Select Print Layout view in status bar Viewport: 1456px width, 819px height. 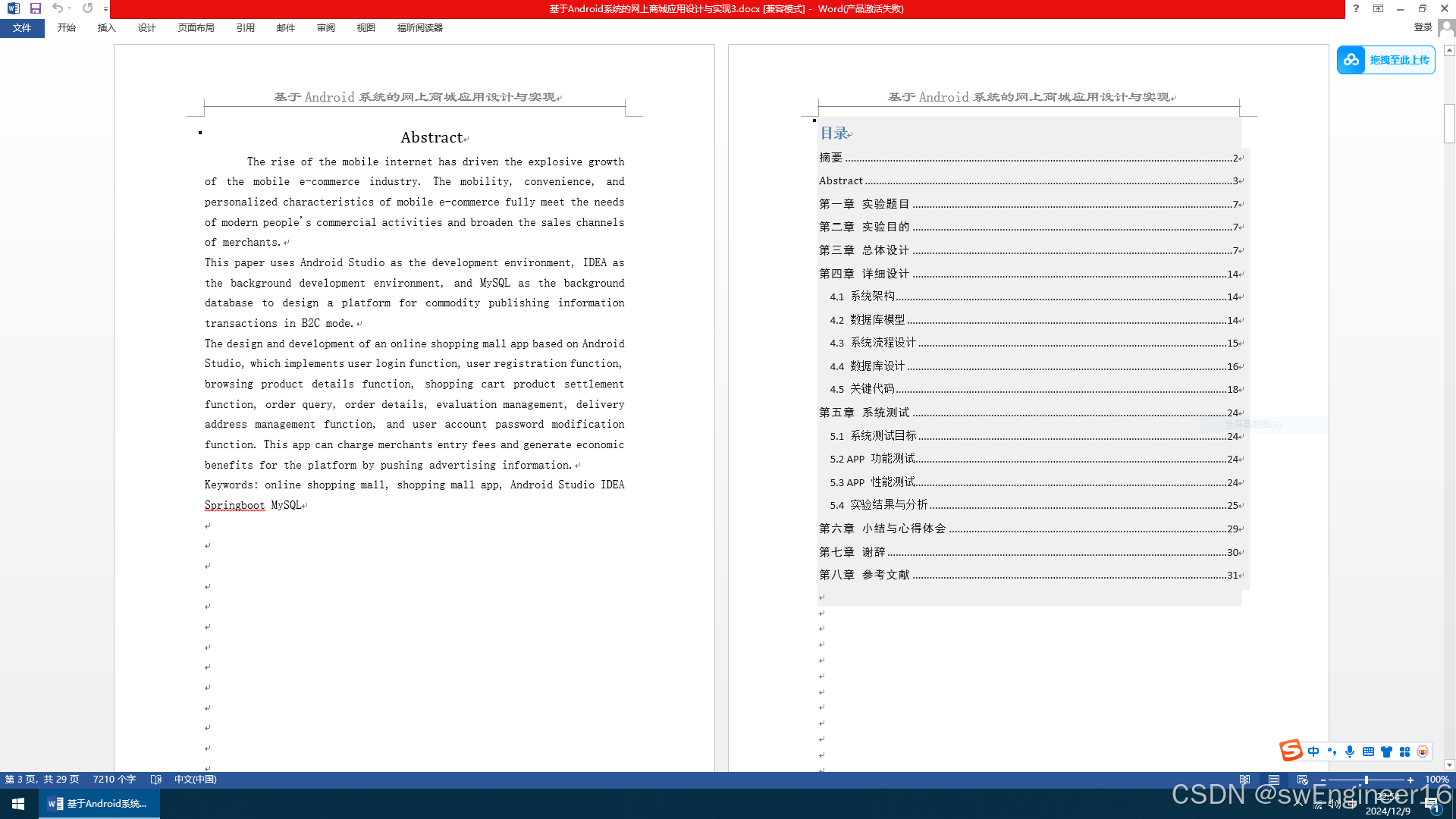[x=1274, y=780]
